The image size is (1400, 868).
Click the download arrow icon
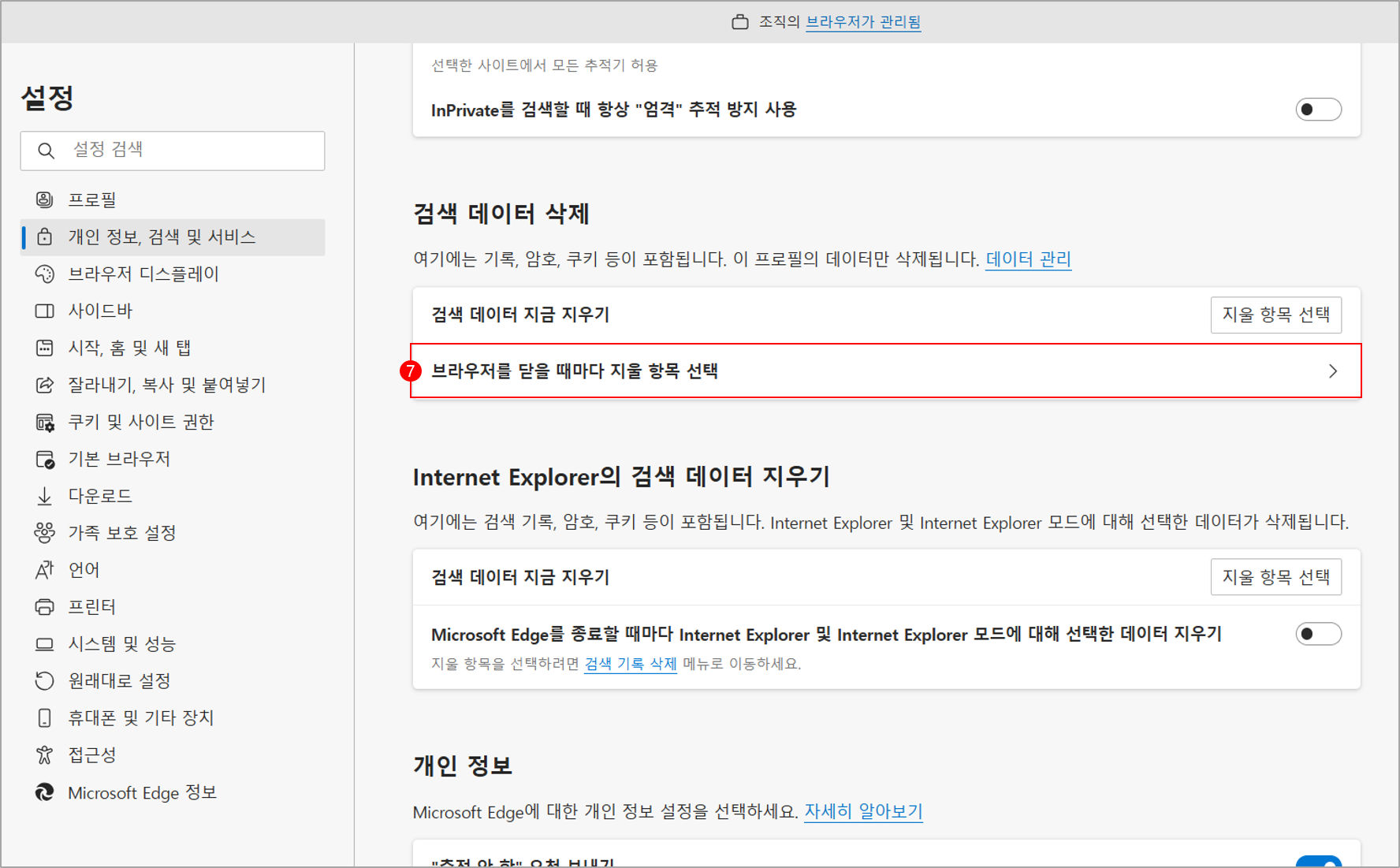point(45,496)
